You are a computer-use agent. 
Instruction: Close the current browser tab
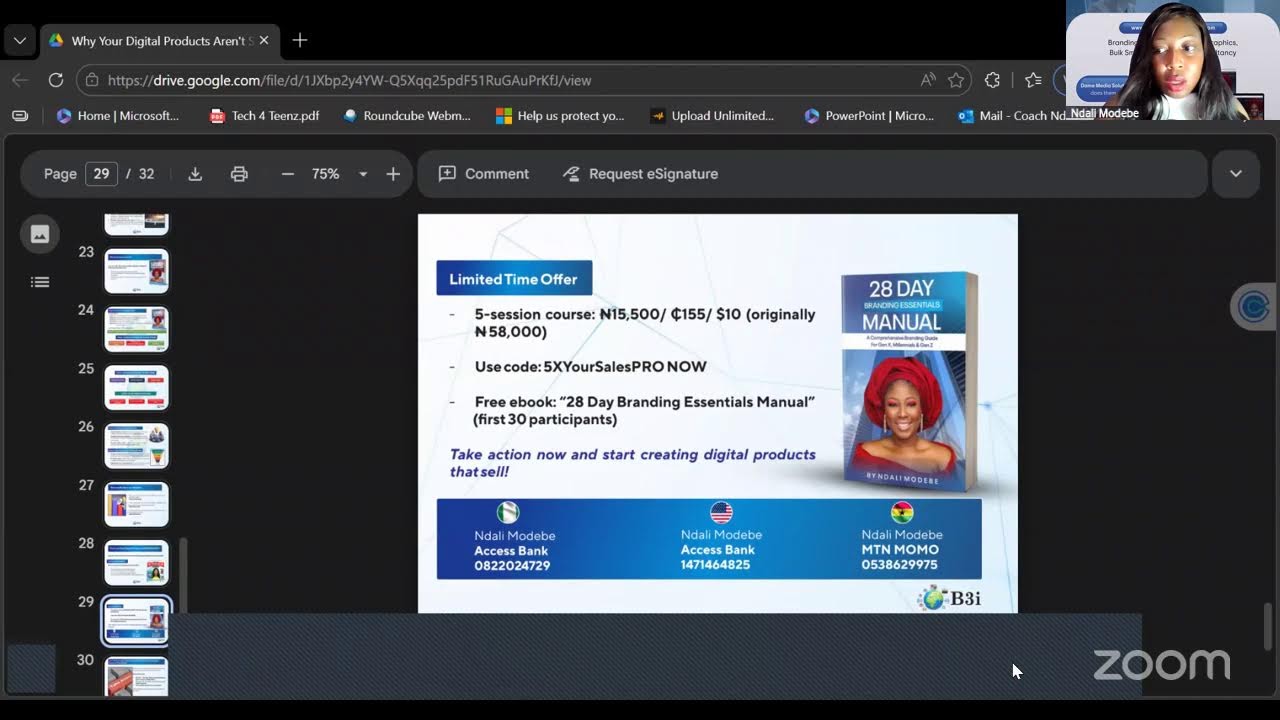[264, 41]
